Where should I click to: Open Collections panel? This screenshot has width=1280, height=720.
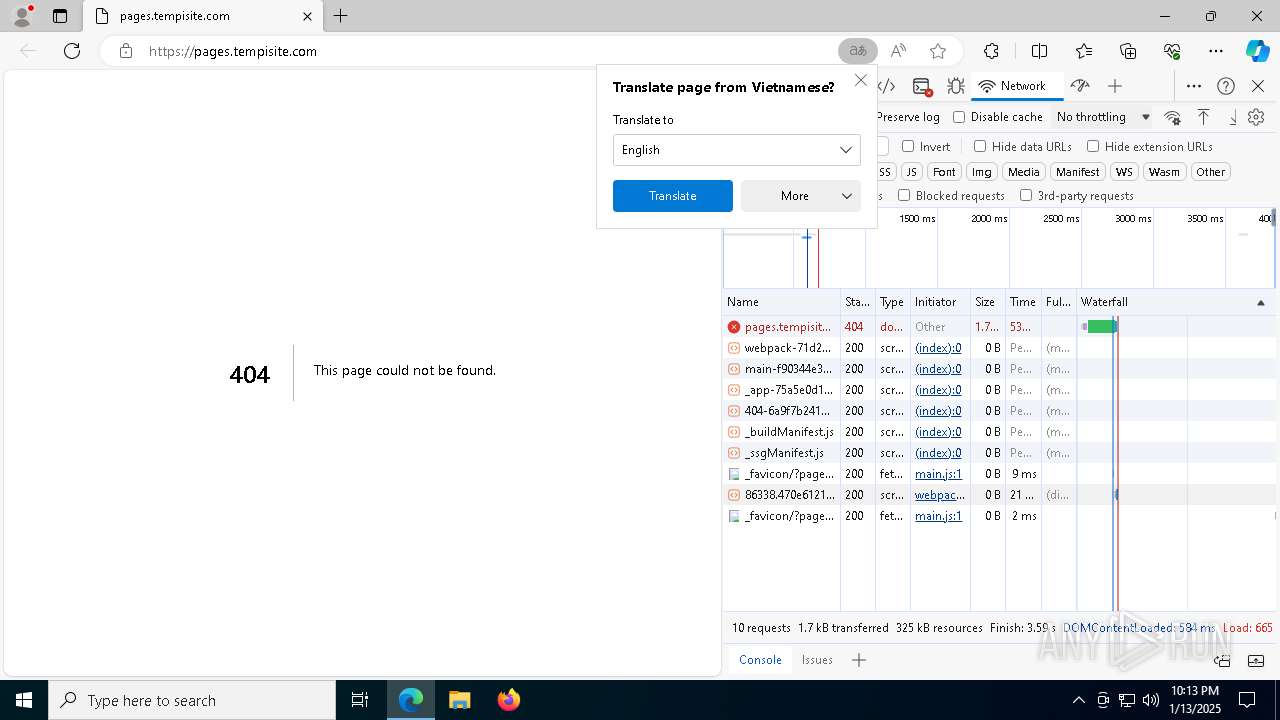pos(1128,51)
